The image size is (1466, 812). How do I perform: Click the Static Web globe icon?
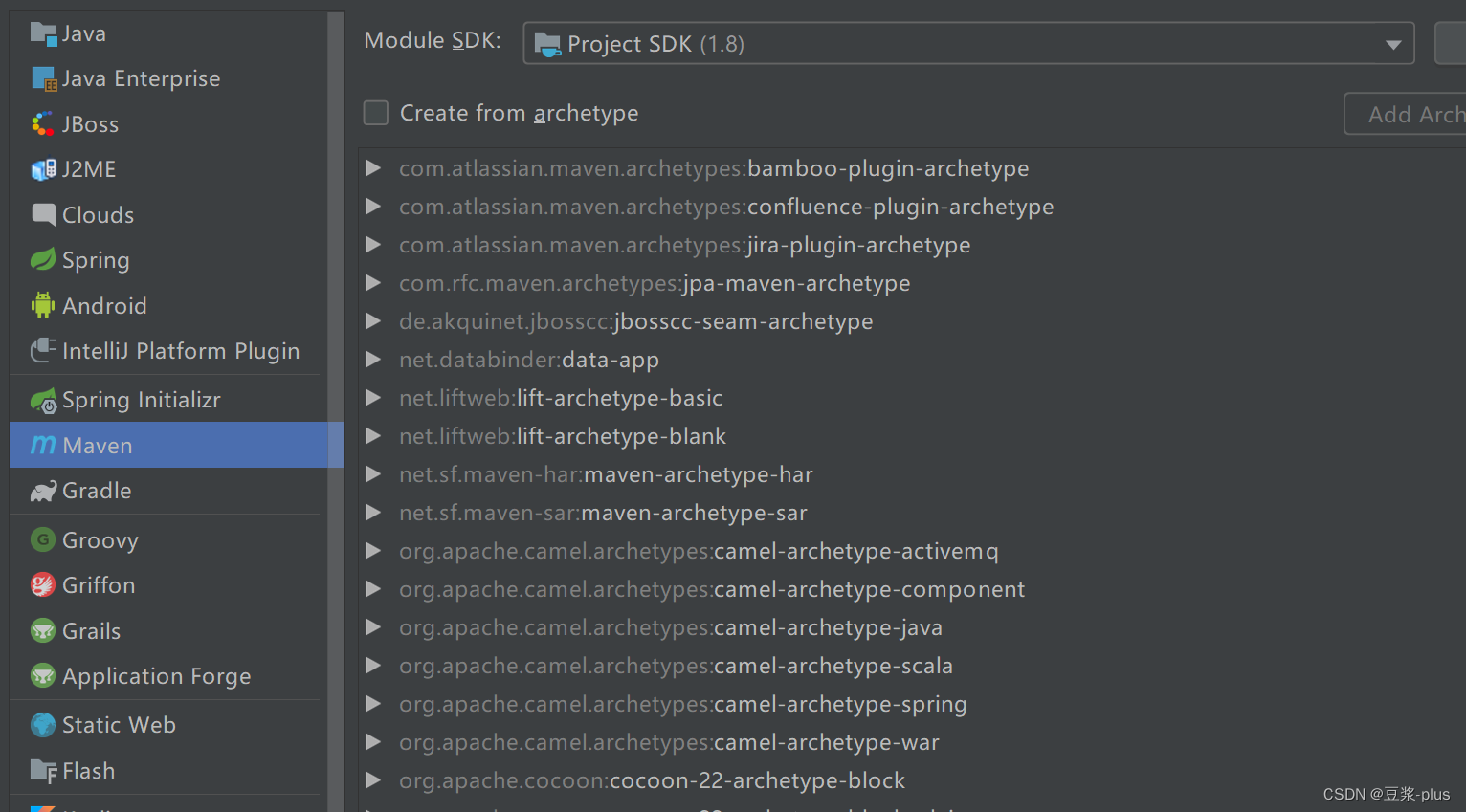point(43,725)
